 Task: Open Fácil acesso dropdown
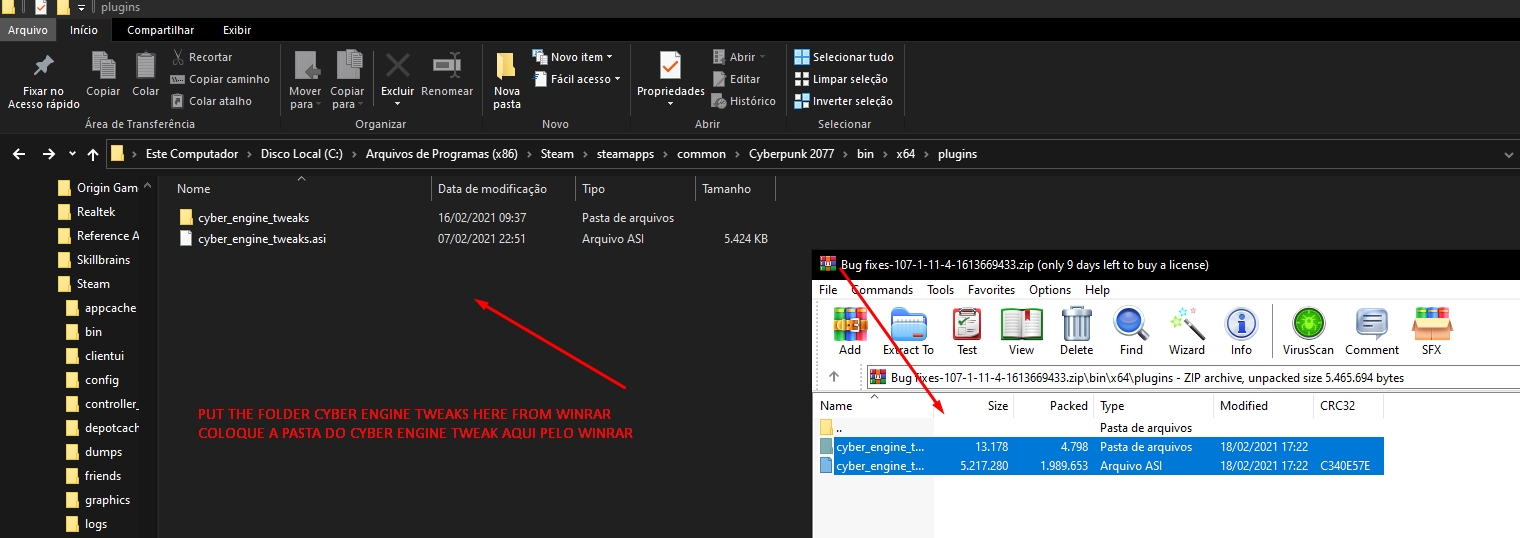point(576,79)
